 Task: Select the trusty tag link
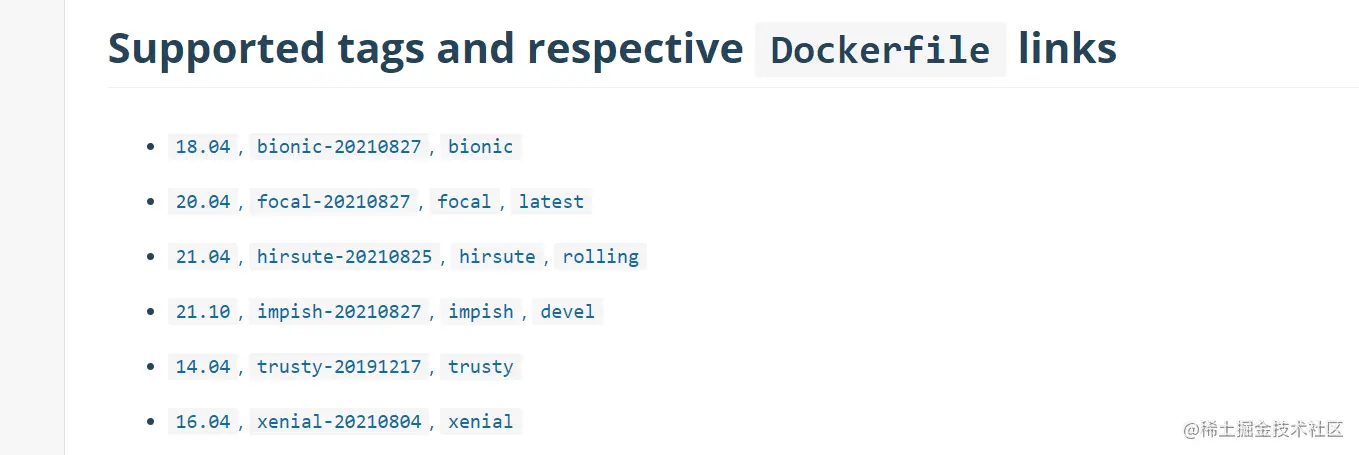480,367
